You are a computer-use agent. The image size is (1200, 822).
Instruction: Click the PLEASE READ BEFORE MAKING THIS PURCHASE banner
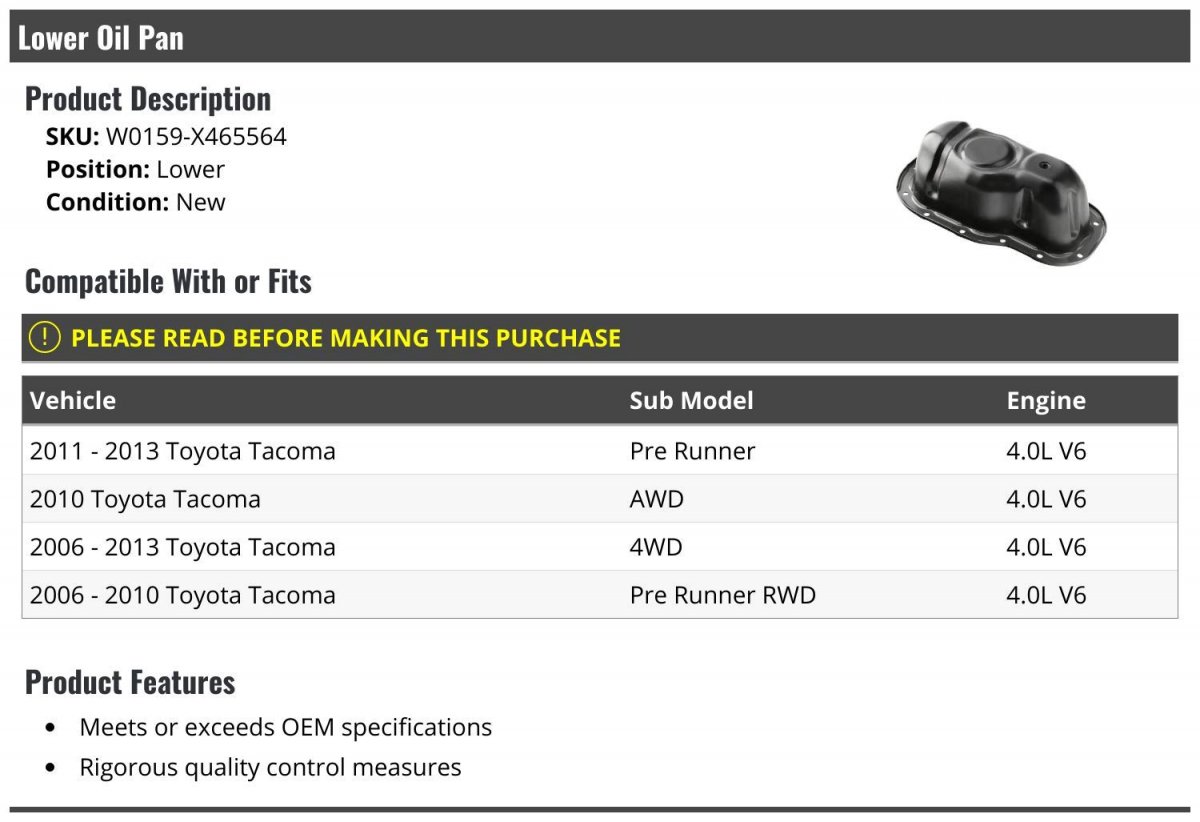coord(346,338)
